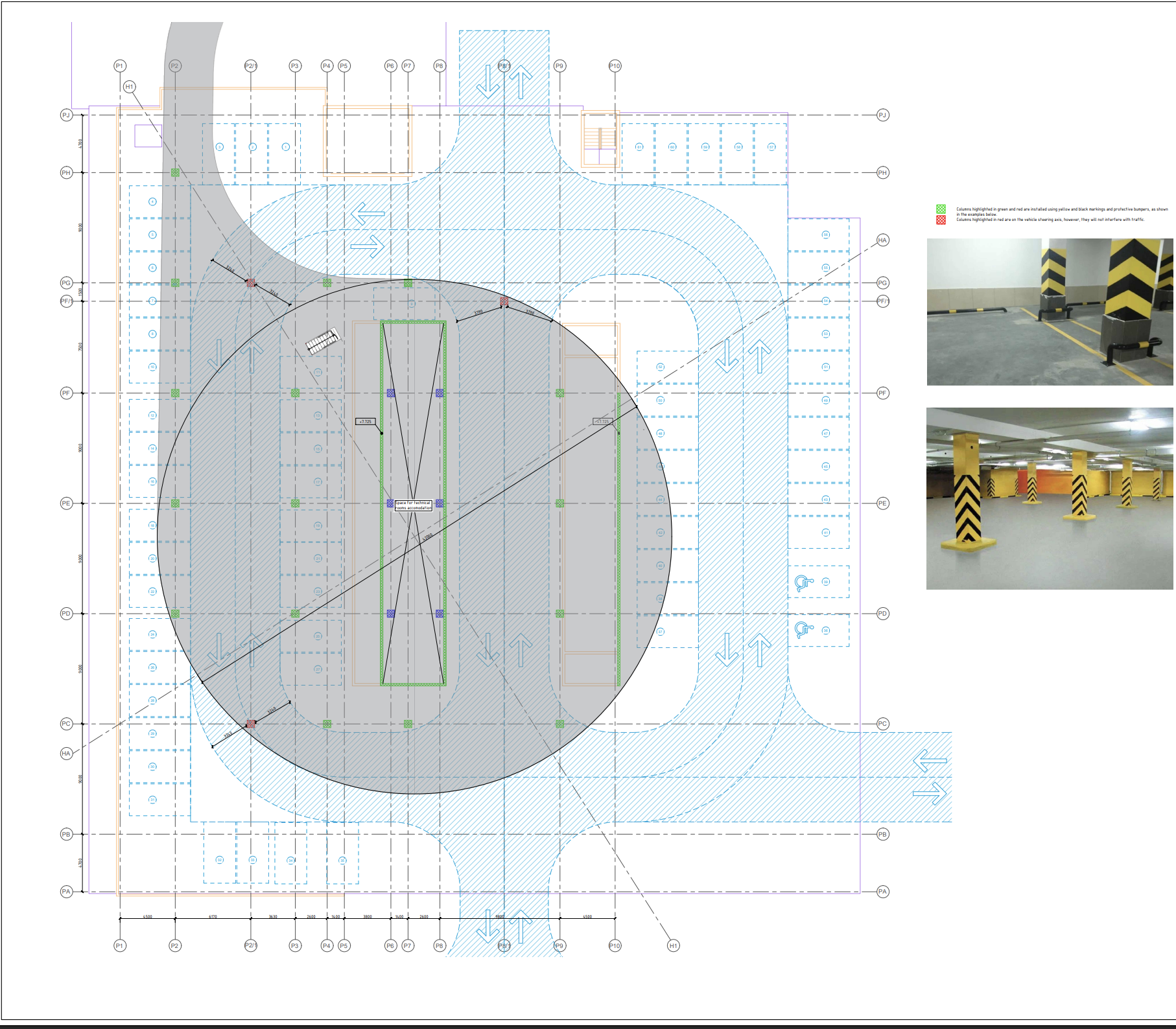The height and width of the screenshot is (1029, 1176).
Task: Click the HA grid bubble at upper right
Action: click(x=882, y=240)
